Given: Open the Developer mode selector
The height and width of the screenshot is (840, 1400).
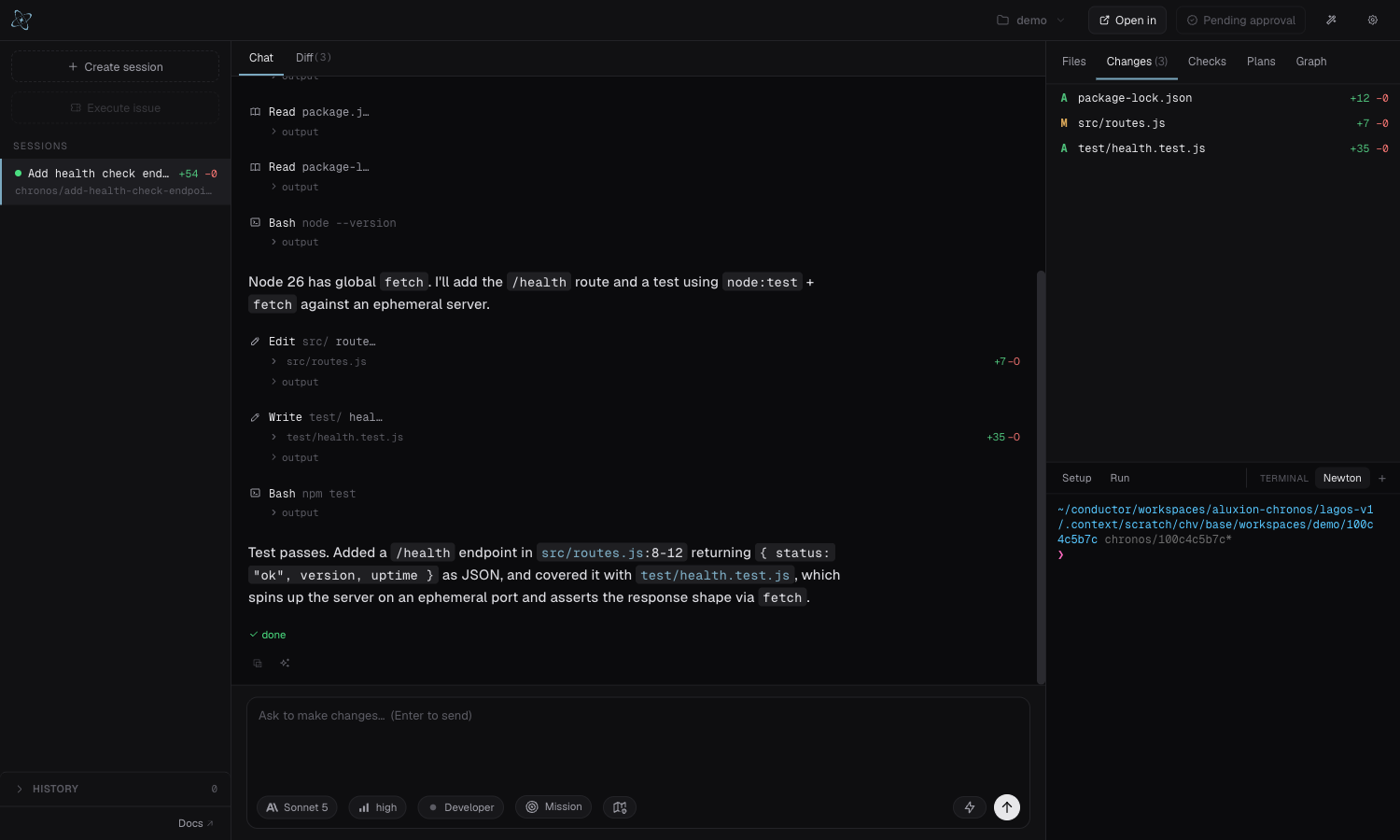Looking at the screenshot, I should [x=461, y=807].
